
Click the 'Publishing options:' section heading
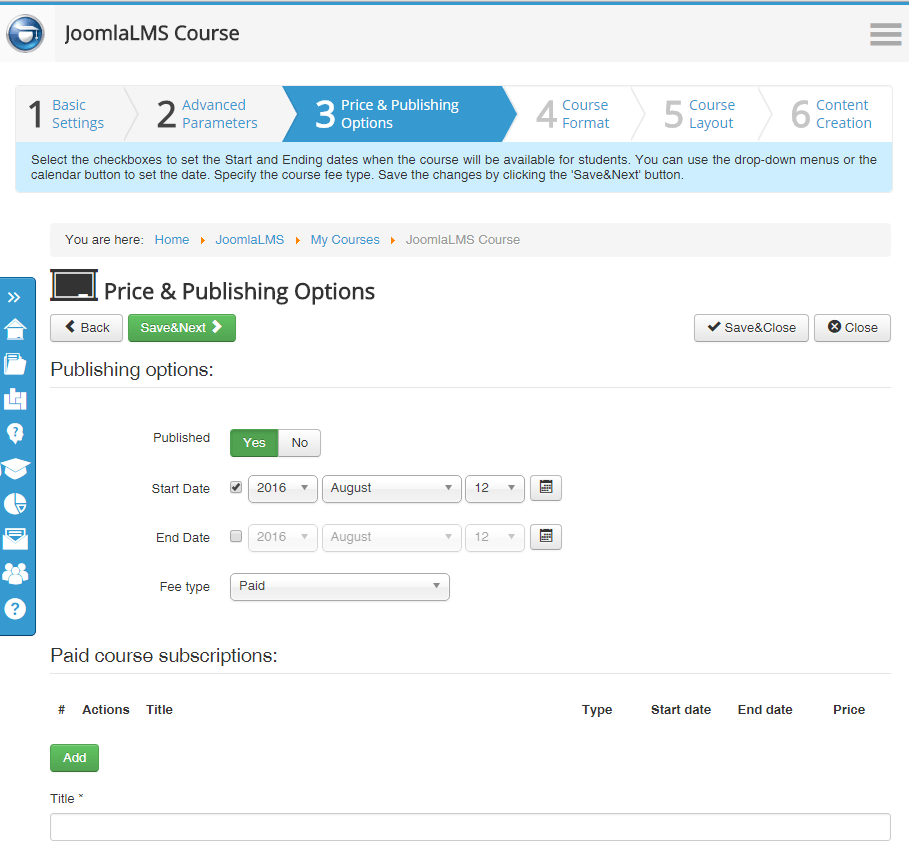[x=132, y=370]
